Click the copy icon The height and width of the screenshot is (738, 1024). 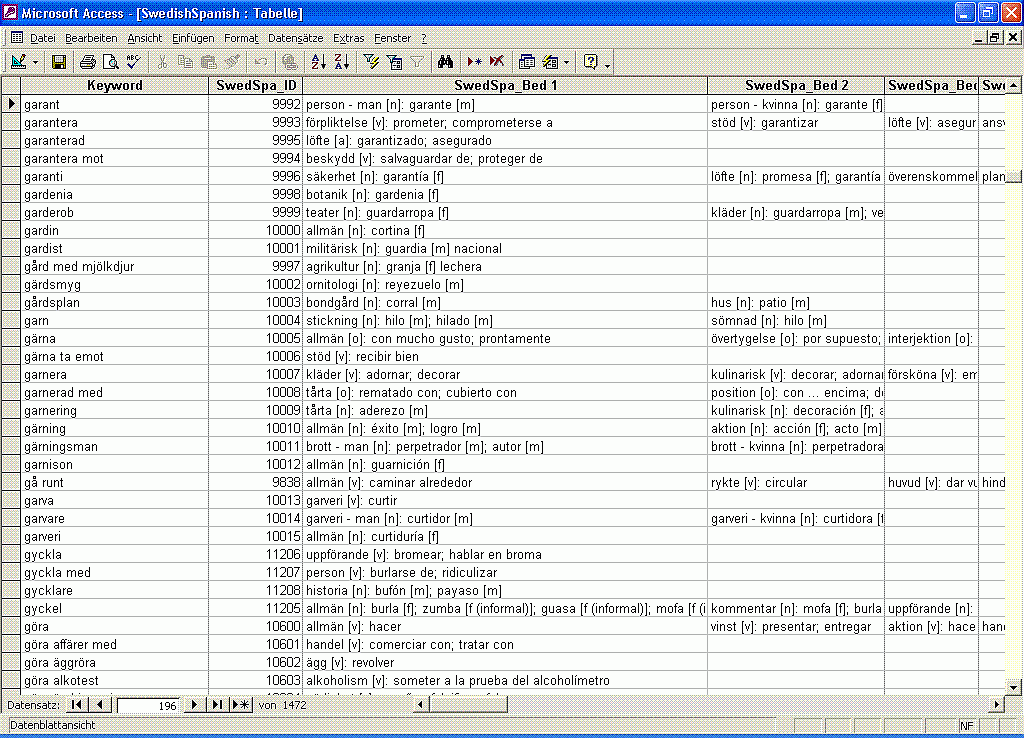pos(185,62)
